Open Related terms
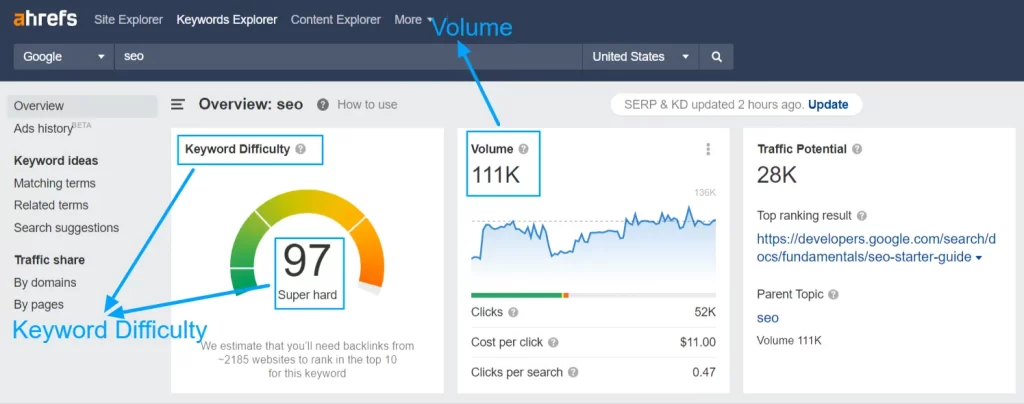 click(x=51, y=205)
